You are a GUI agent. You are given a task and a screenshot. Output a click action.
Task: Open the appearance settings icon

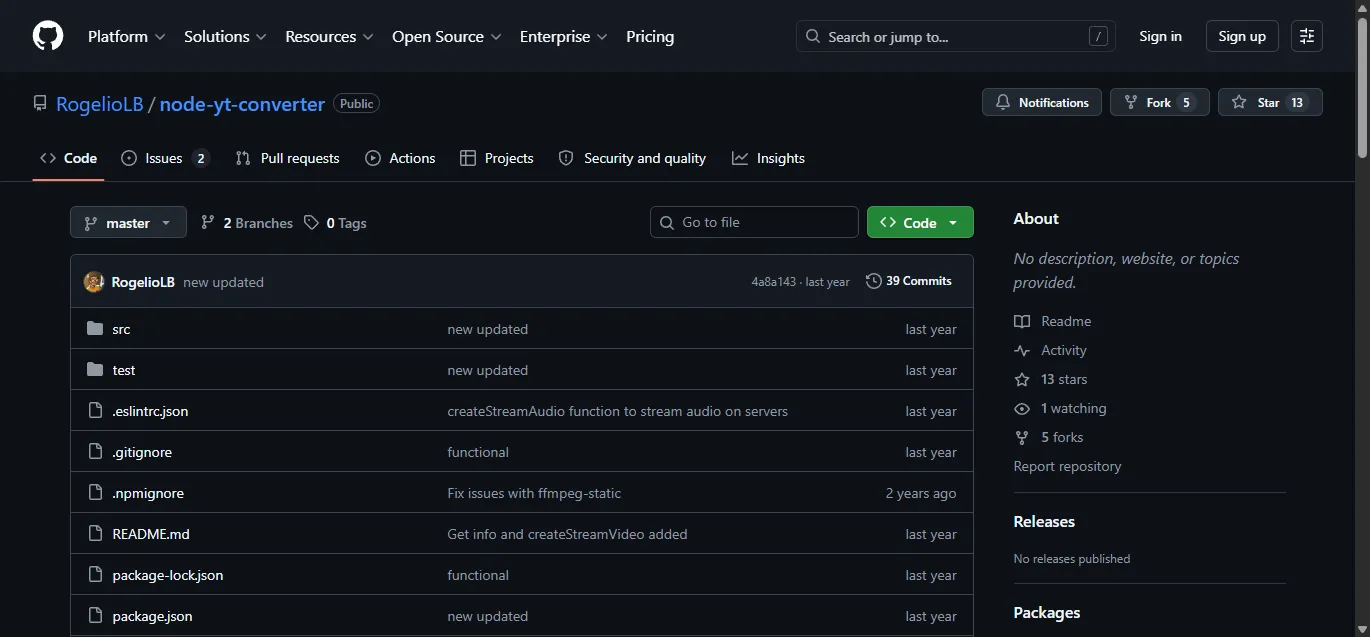click(x=1307, y=36)
